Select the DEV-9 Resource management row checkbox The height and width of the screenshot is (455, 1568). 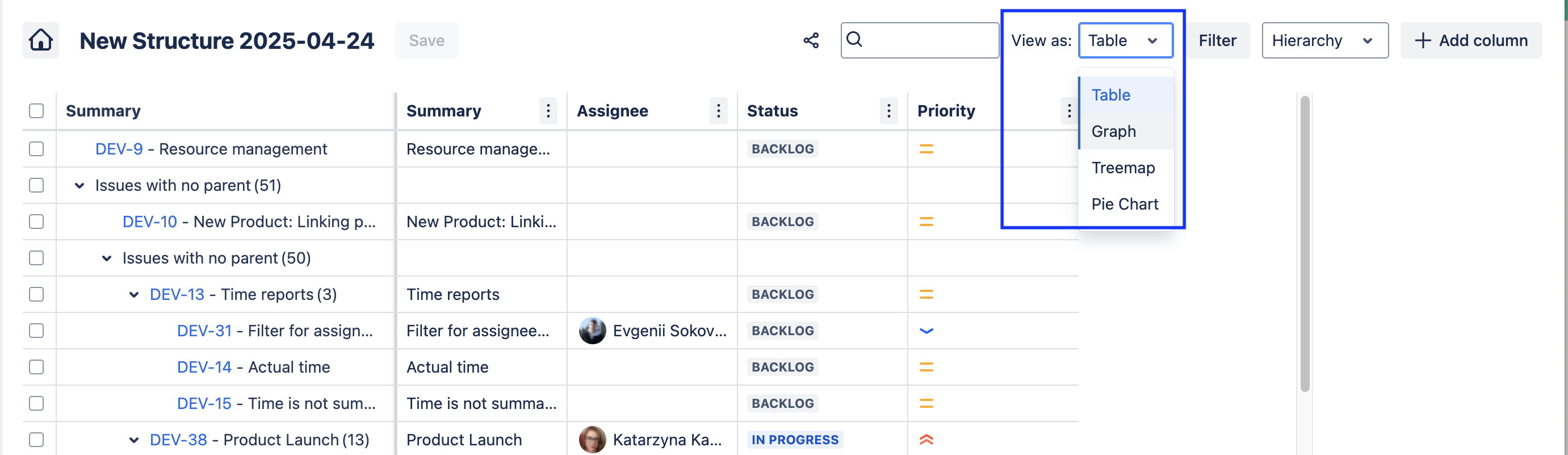pos(36,149)
